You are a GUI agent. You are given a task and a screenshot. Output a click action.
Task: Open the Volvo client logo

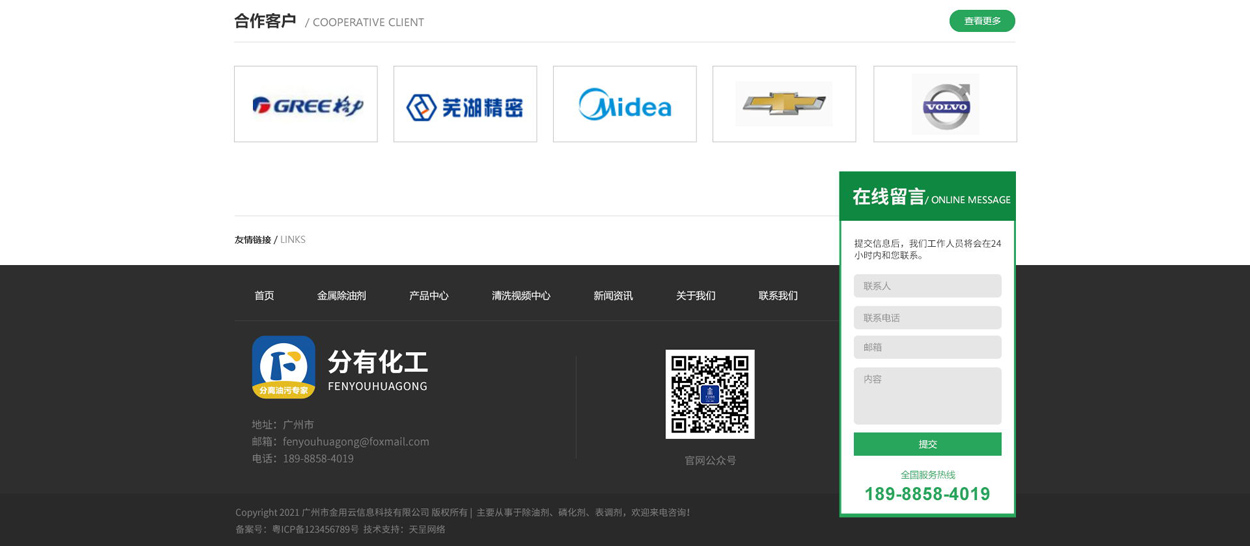[x=945, y=104]
